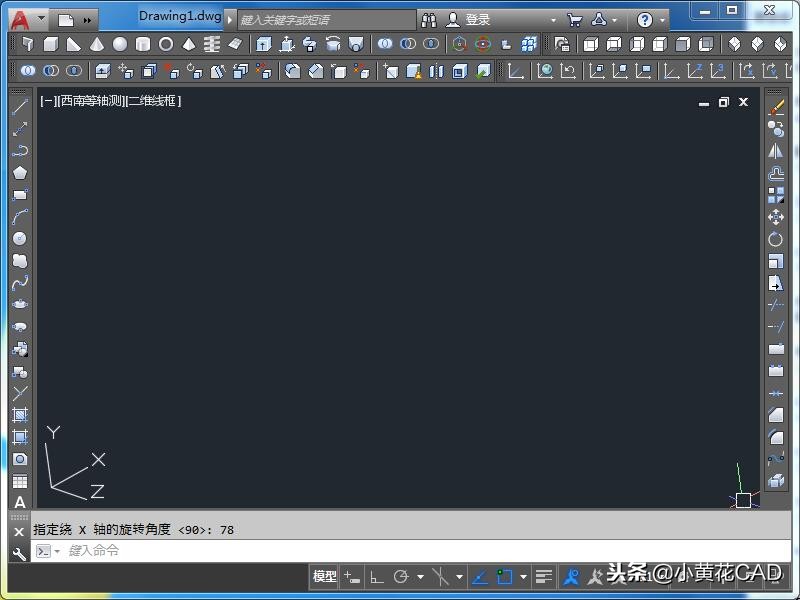Click the Mirror tool on right toolbar
Screen dimensions: 800x600
[x=776, y=151]
